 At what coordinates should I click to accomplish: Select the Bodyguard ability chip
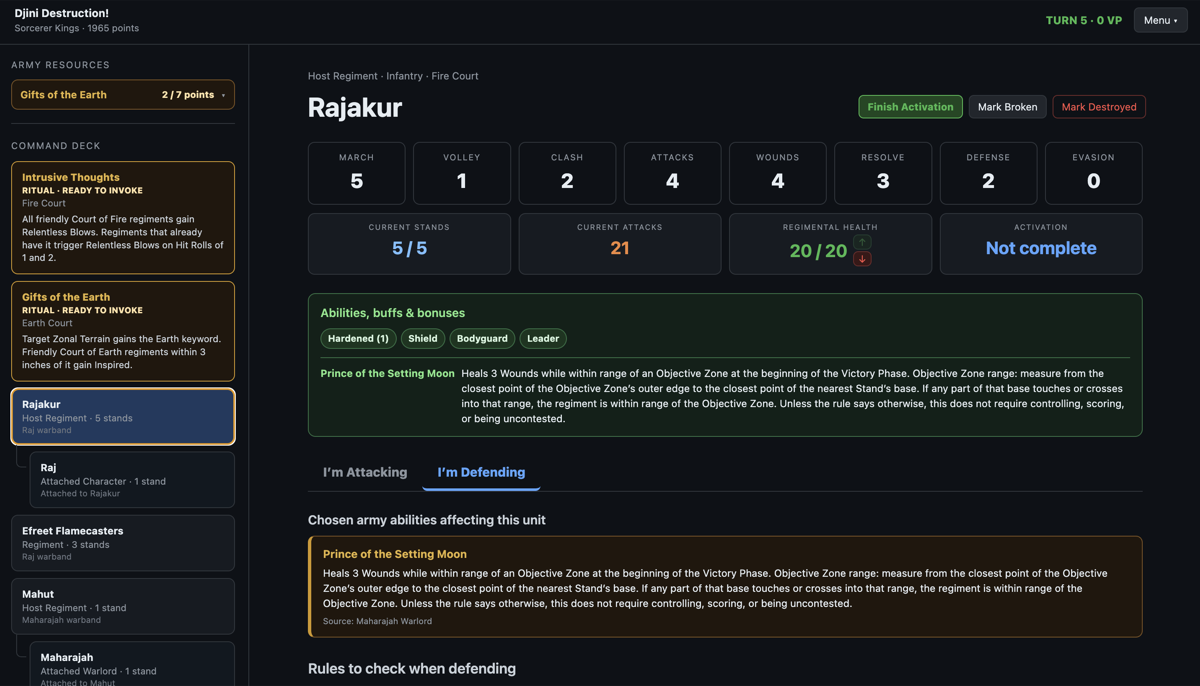tap(482, 339)
